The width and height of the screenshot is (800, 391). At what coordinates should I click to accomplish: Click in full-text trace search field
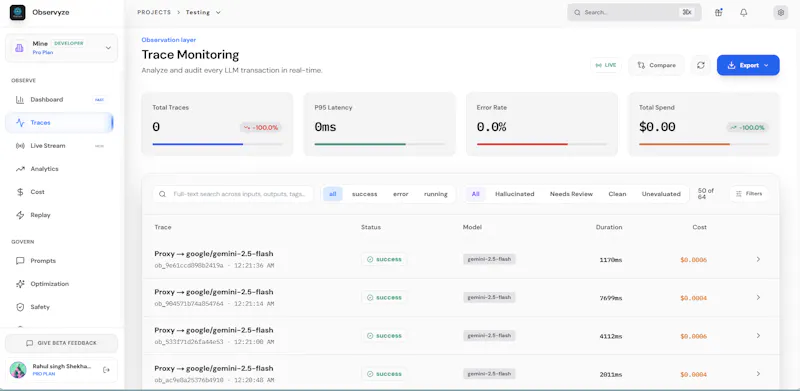point(233,194)
